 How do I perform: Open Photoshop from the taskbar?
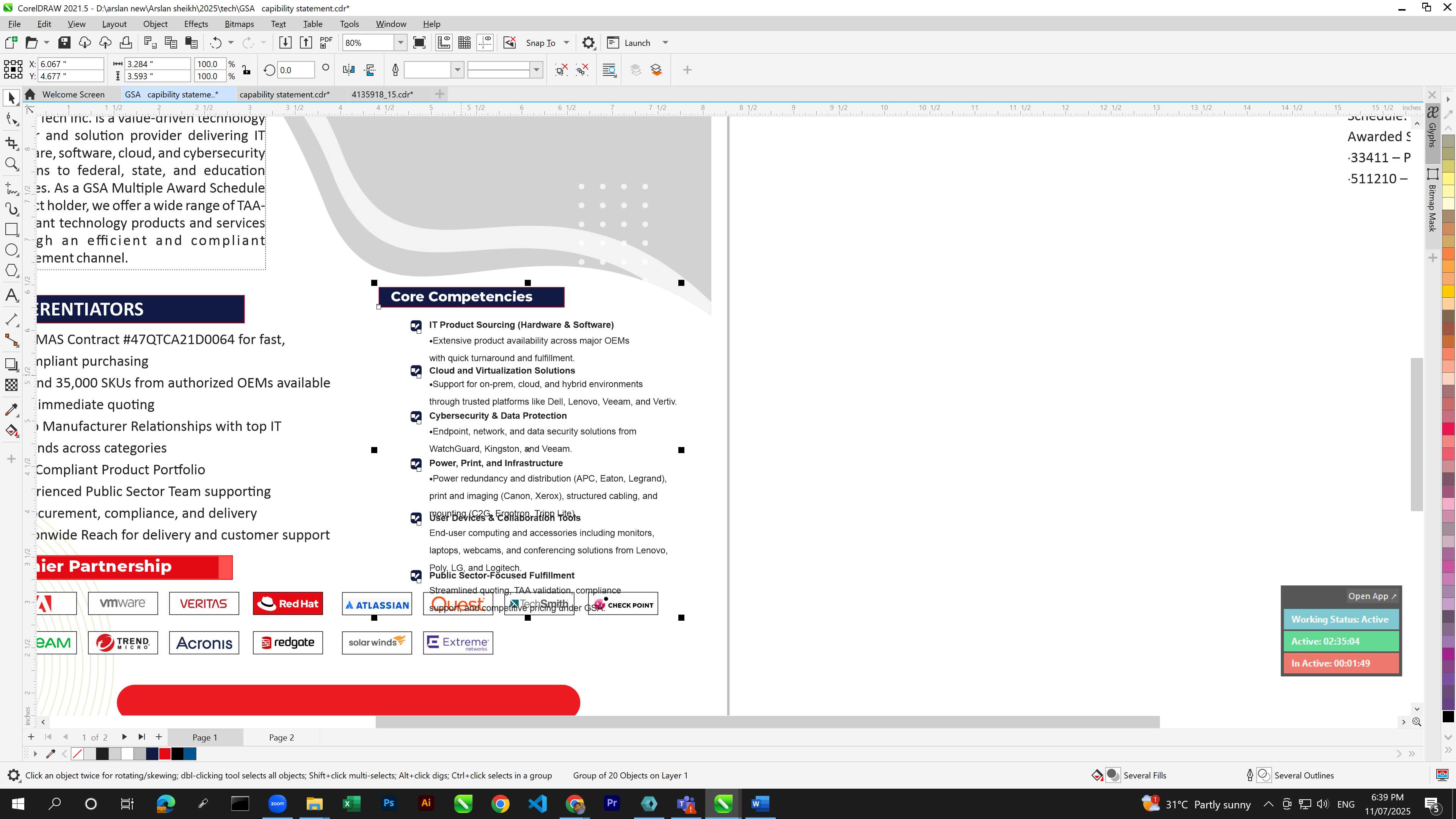389,803
